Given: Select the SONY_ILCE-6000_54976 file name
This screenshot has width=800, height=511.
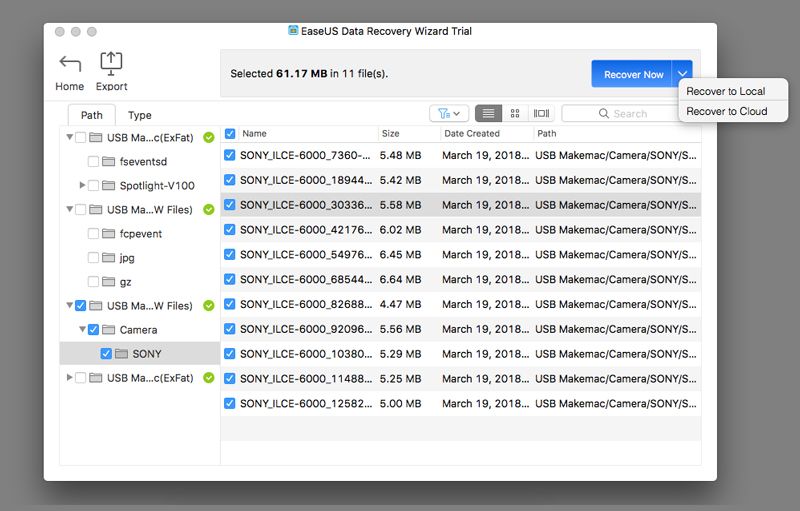Looking at the screenshot, I should [x=306, y=254].
